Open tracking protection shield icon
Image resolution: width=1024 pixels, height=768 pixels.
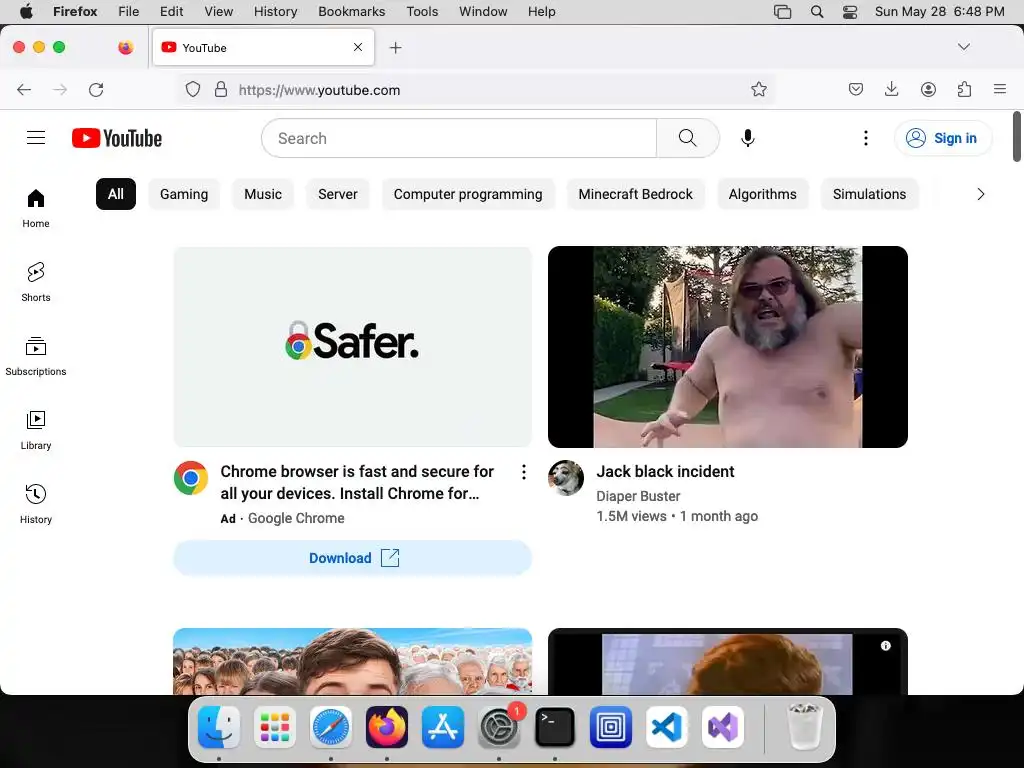[193, 89]
